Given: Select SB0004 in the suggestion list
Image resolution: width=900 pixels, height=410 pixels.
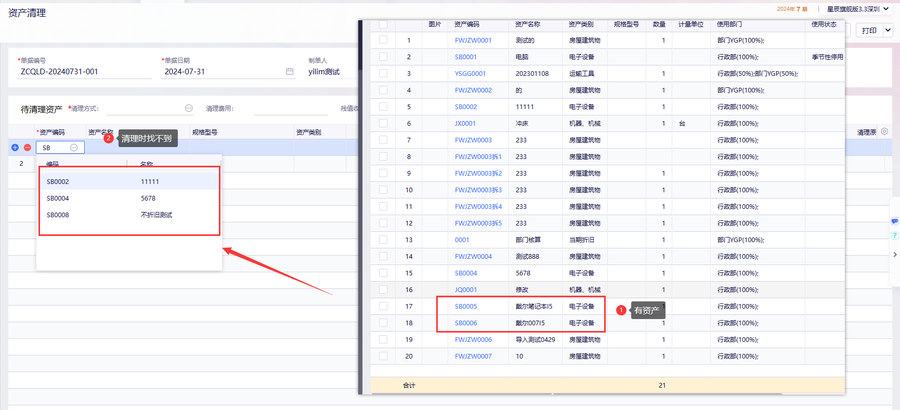Looking at the screenshot, I should coord(129,198).
